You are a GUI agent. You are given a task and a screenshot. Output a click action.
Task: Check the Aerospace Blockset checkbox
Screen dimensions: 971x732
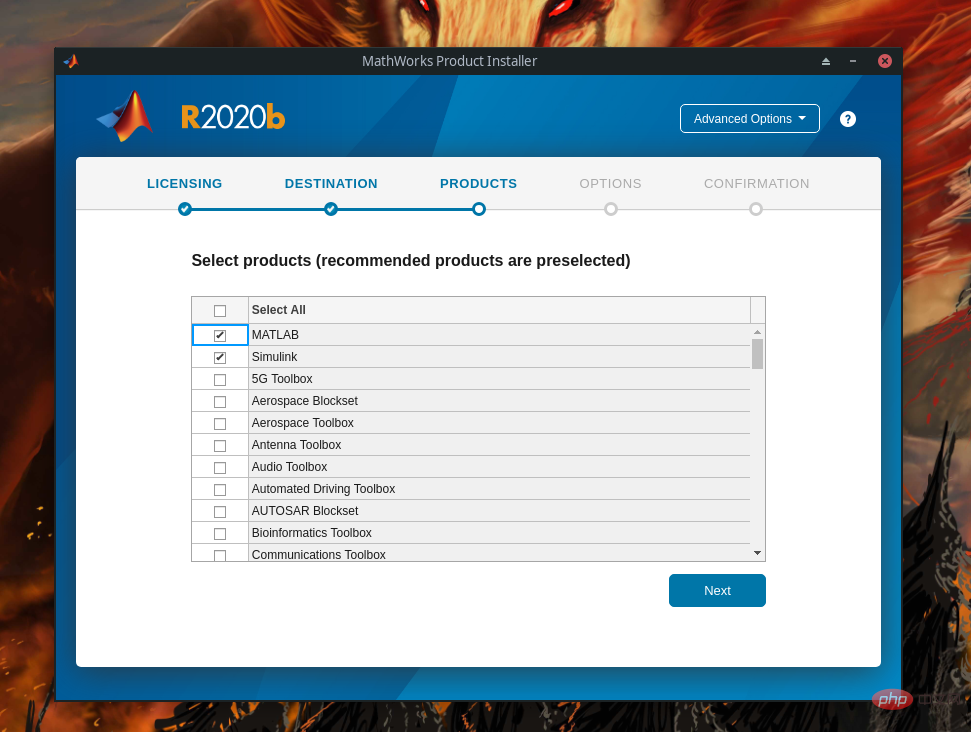click(x=220, y=402)
